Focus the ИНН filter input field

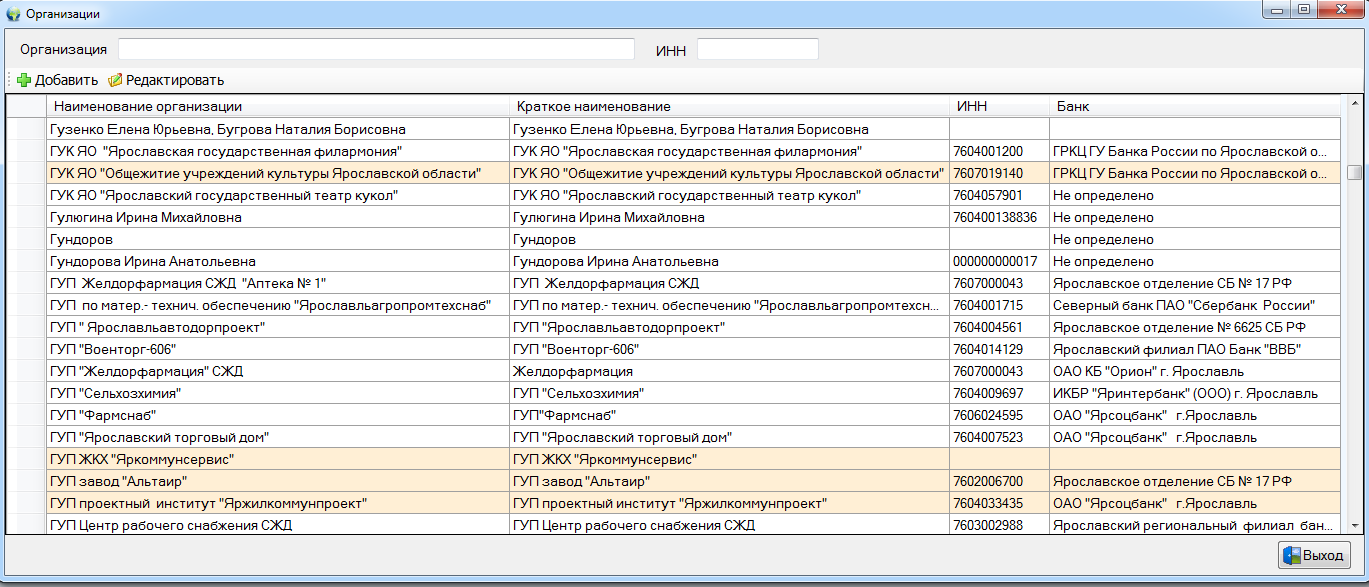[x=757, y=49]
